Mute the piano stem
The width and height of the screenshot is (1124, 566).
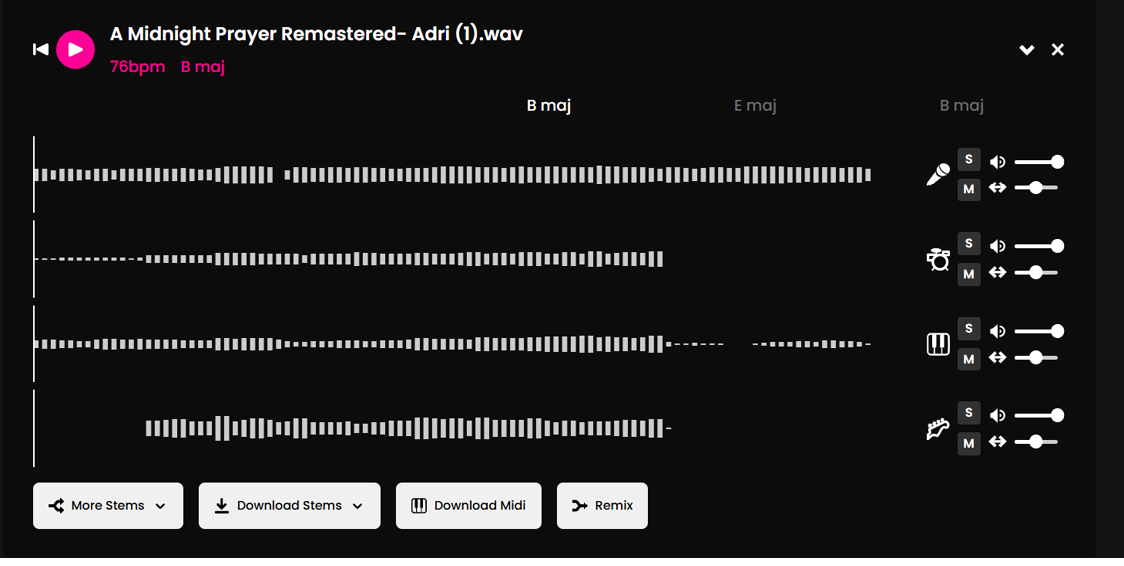[x=968, y=359]
